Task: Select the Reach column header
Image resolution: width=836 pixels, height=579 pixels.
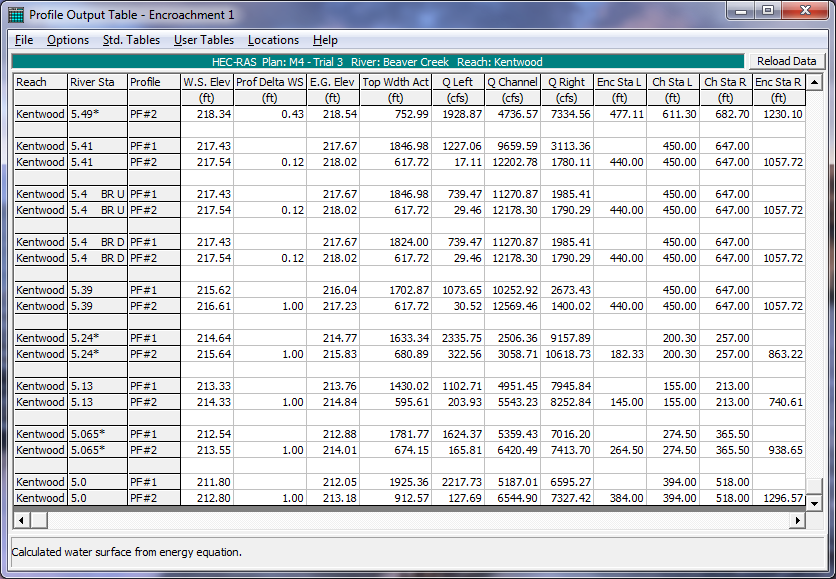Action: point(40,82)
